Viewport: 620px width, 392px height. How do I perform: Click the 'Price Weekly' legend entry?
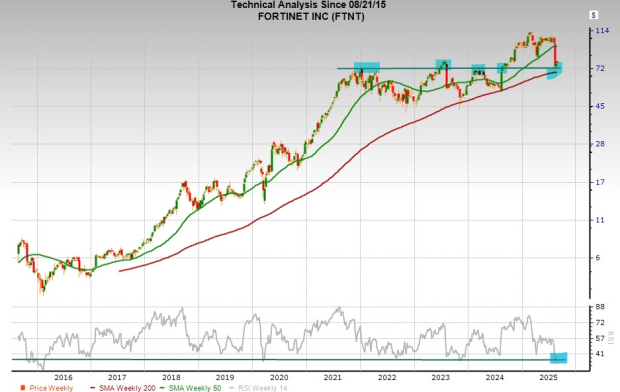click(x=47, y=388)
